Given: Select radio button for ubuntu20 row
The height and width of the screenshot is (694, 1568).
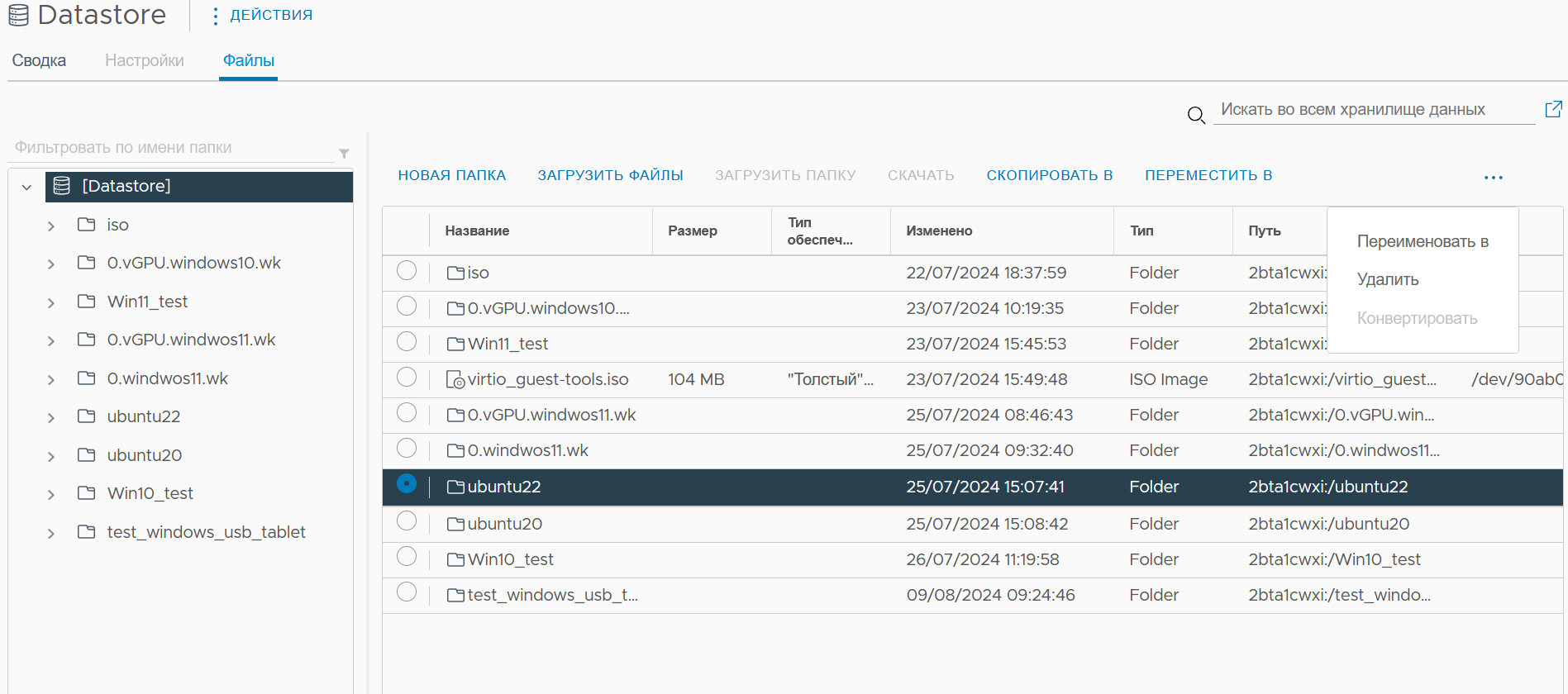Looking at the screenshot, I should click(x=407, y=520).
